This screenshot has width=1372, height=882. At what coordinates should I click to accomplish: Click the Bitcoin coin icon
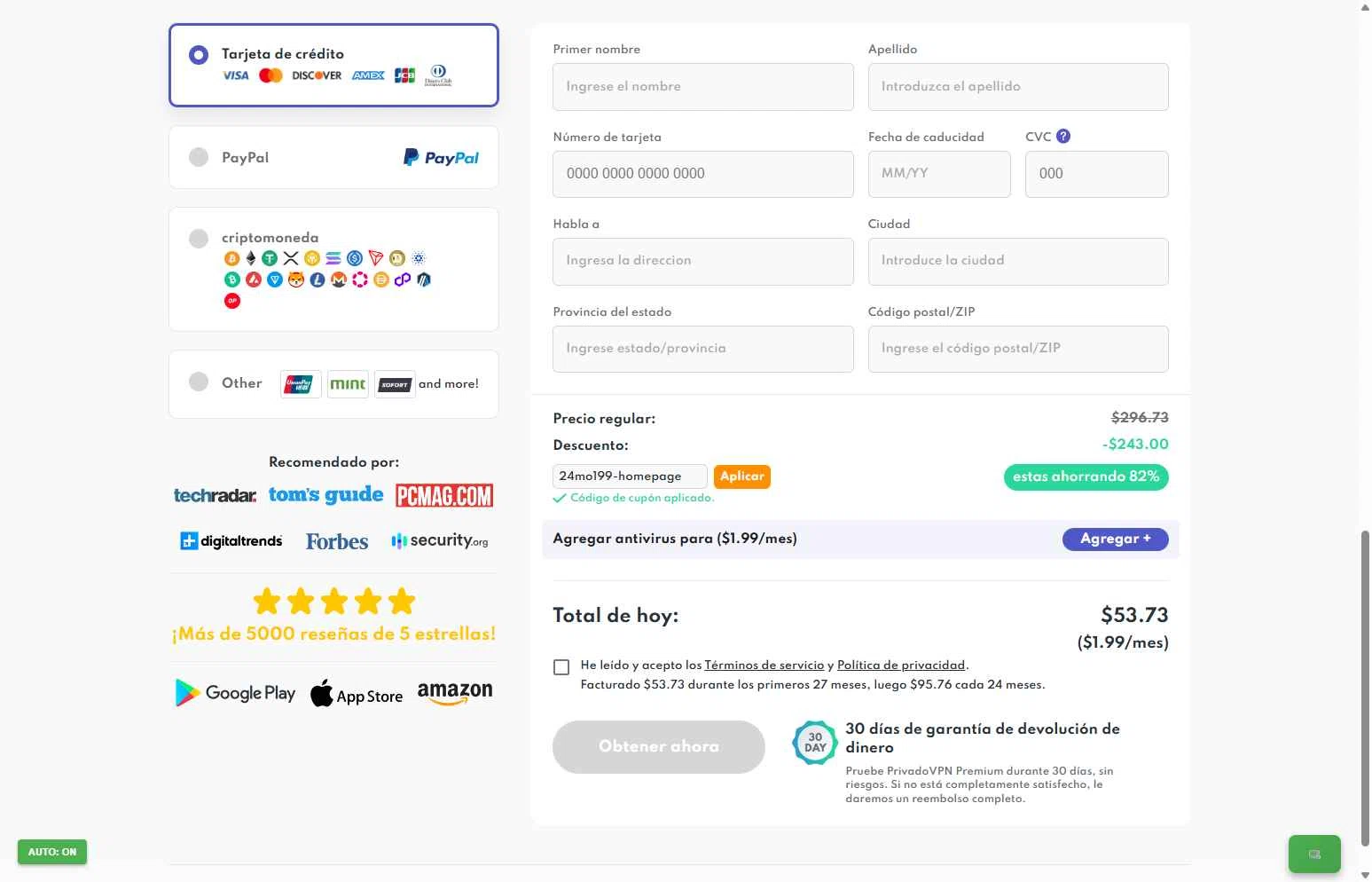pos(232,258)
